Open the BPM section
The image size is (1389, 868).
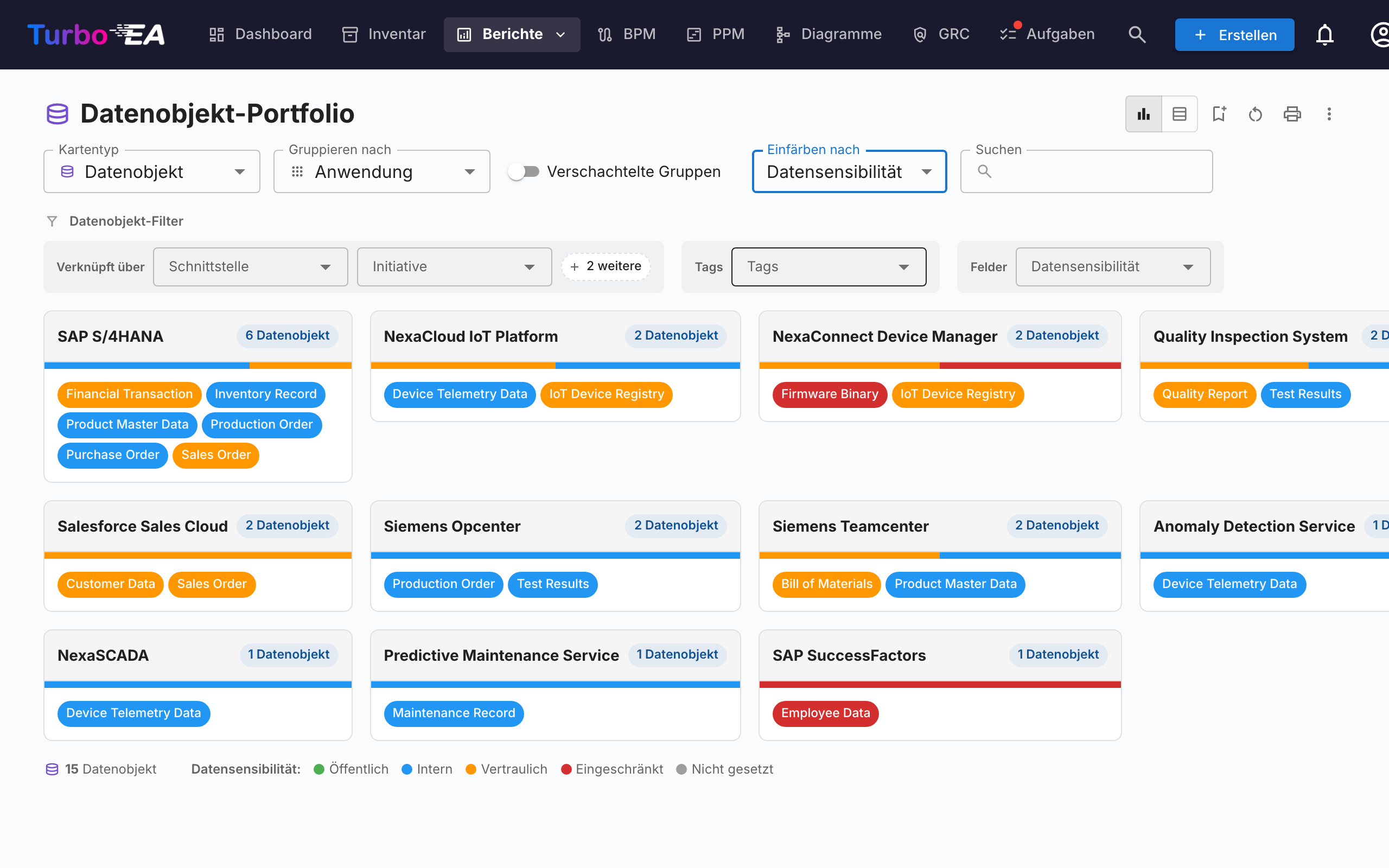(x=626, y=34)
